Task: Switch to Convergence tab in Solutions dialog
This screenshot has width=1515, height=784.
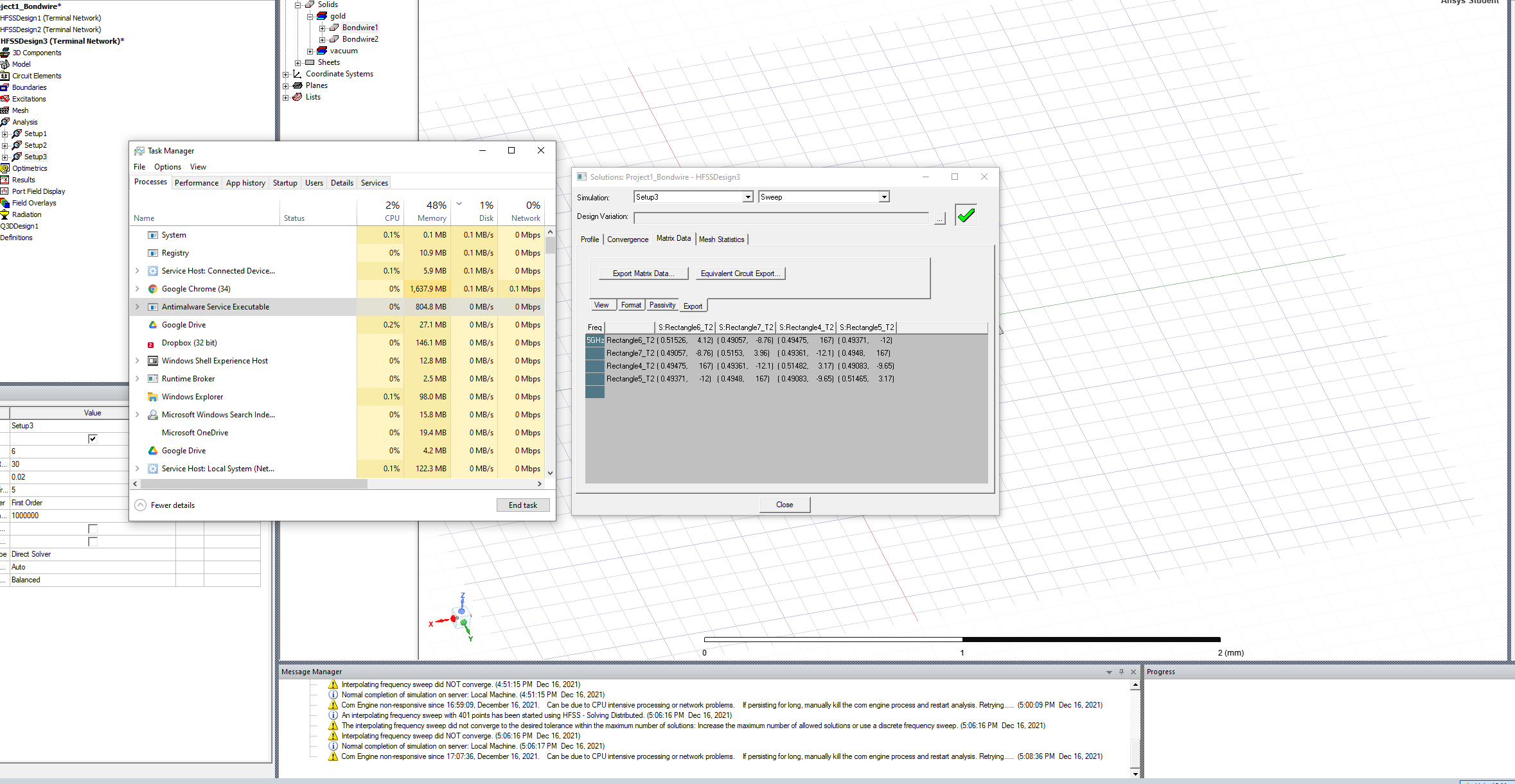Action: coord(628,240)
